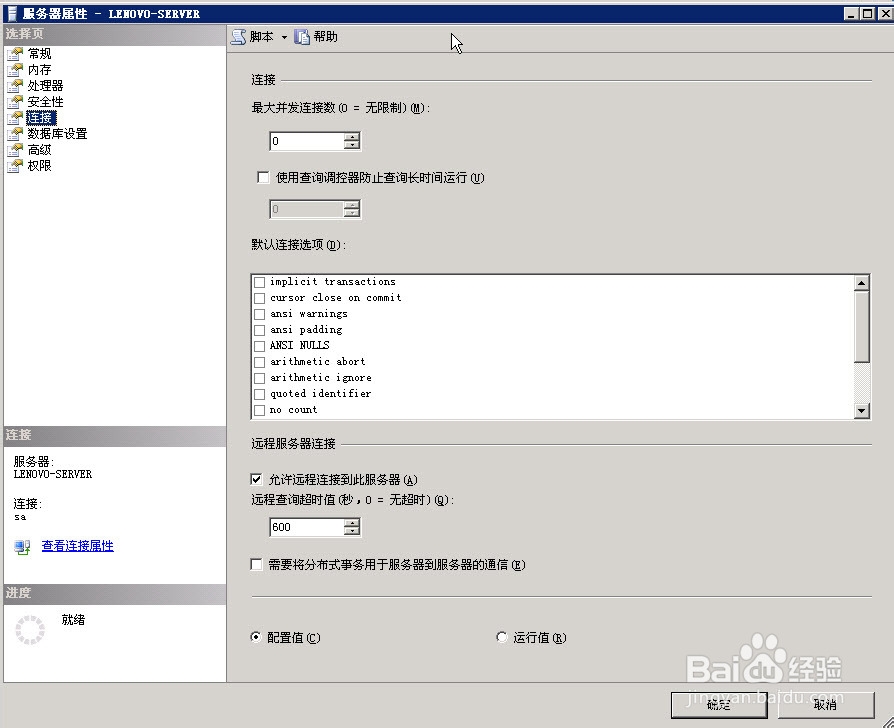Open the 帮助 menu item

pos(326,36)
